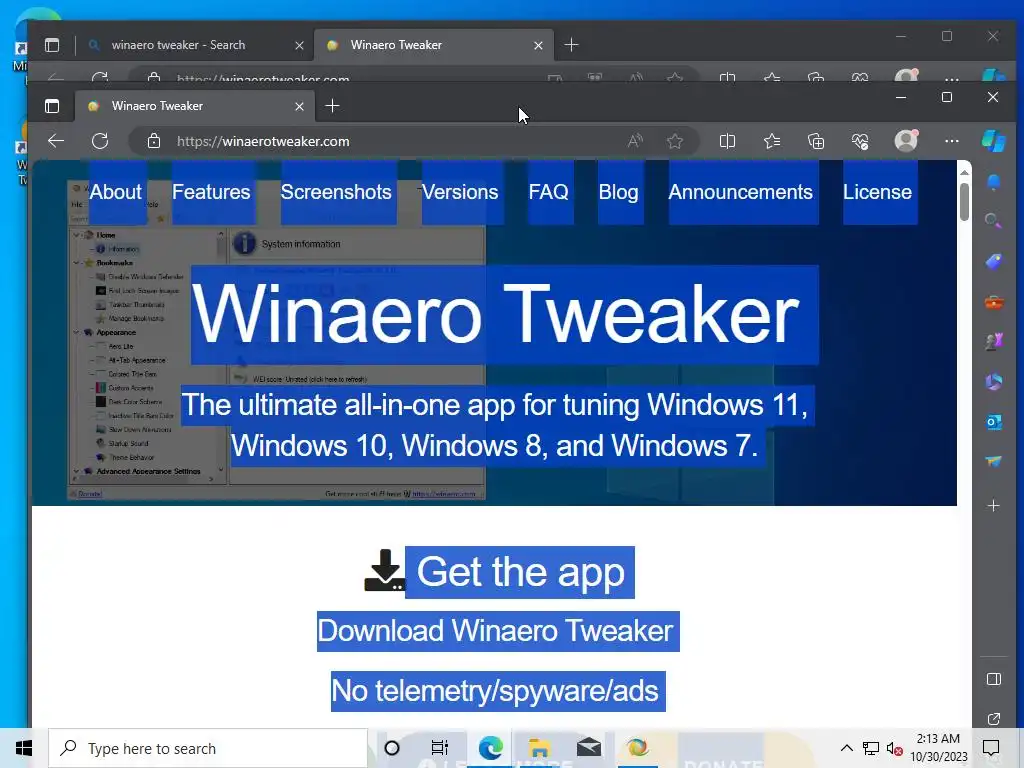1024x768 pixels.
Task: Open Shopping tag icon in the sidebar
Action: point(993,262)
